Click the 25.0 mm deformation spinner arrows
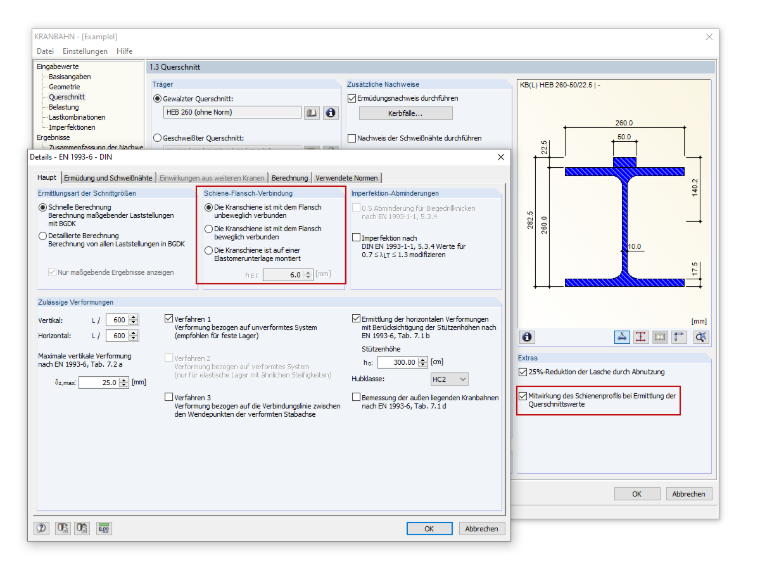The height and width of the screenshot is (570, 760). point(124,382)
